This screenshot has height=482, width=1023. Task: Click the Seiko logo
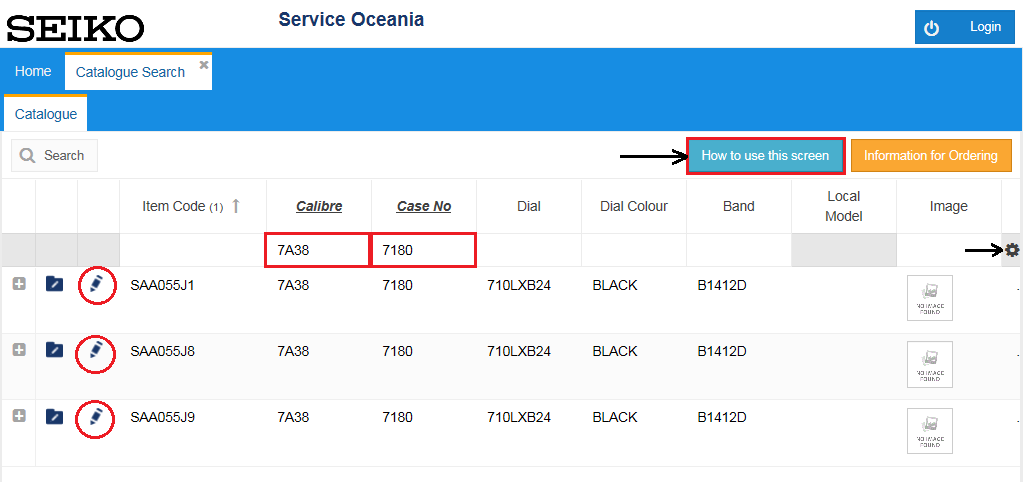coord(75,27)
